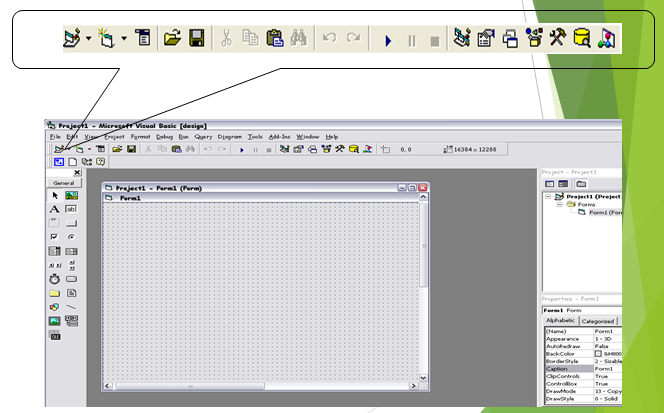Select the PictureBox control in the toolbox

pyautogui.click(x=72, y=195)
